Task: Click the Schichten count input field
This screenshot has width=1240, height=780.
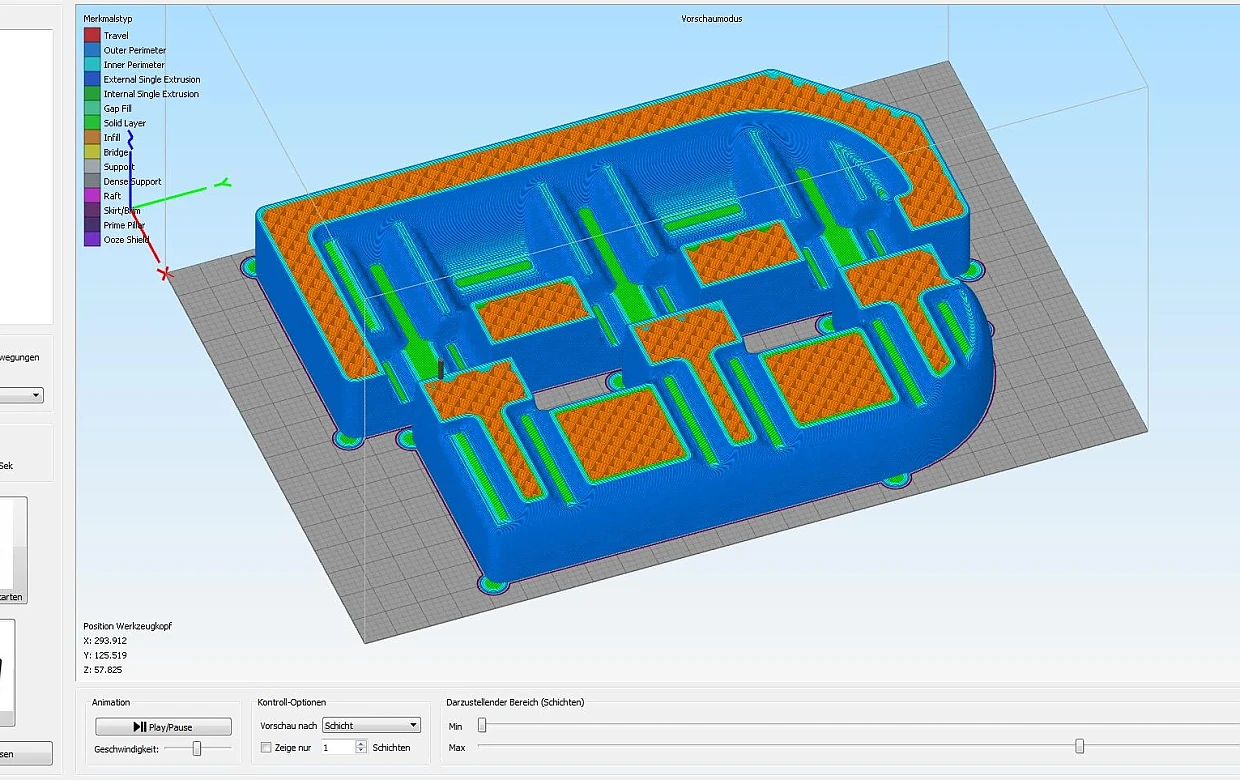Action: click(335, 748)
